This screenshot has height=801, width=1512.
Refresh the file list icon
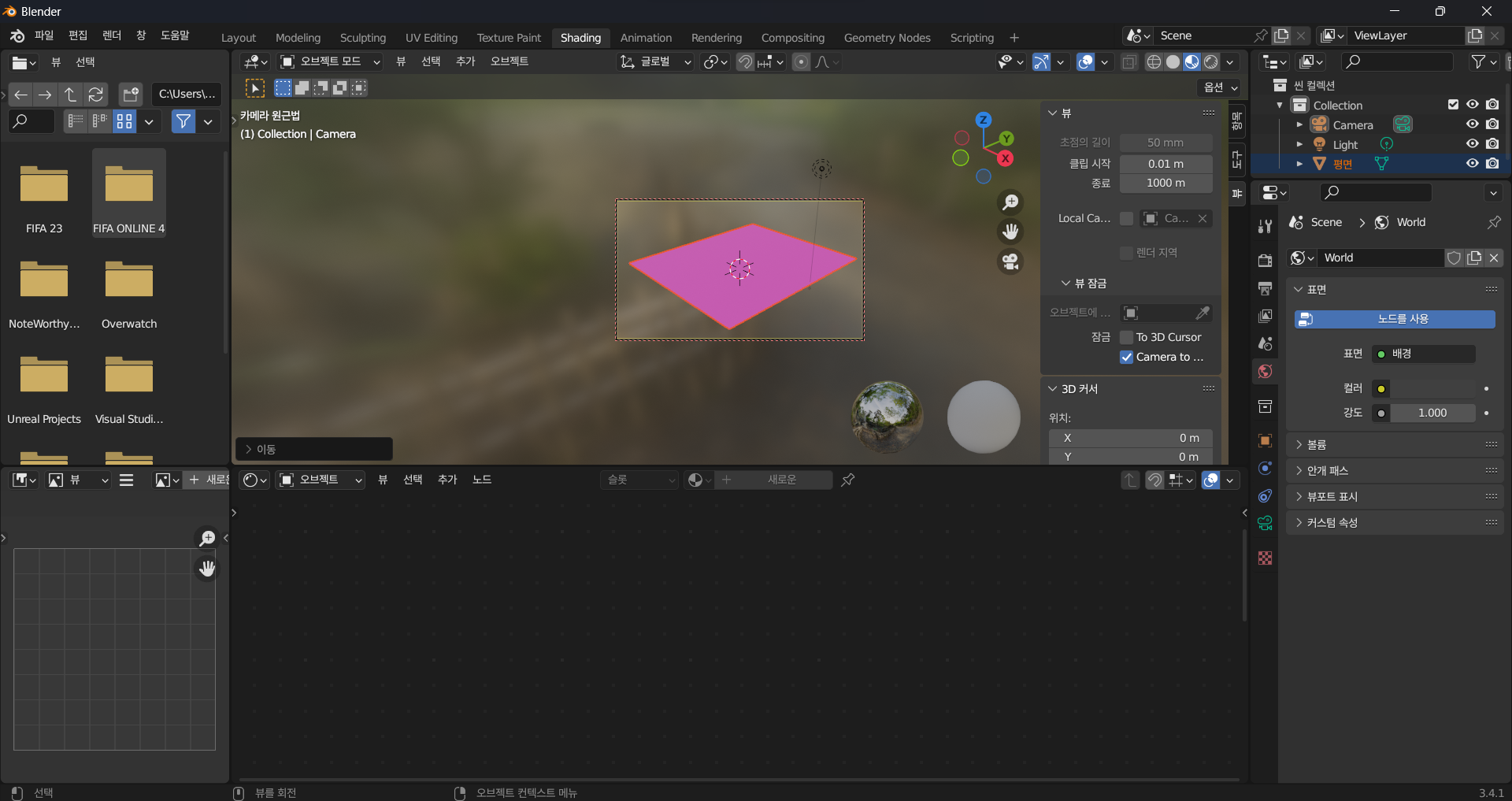(x=95, y=95)
